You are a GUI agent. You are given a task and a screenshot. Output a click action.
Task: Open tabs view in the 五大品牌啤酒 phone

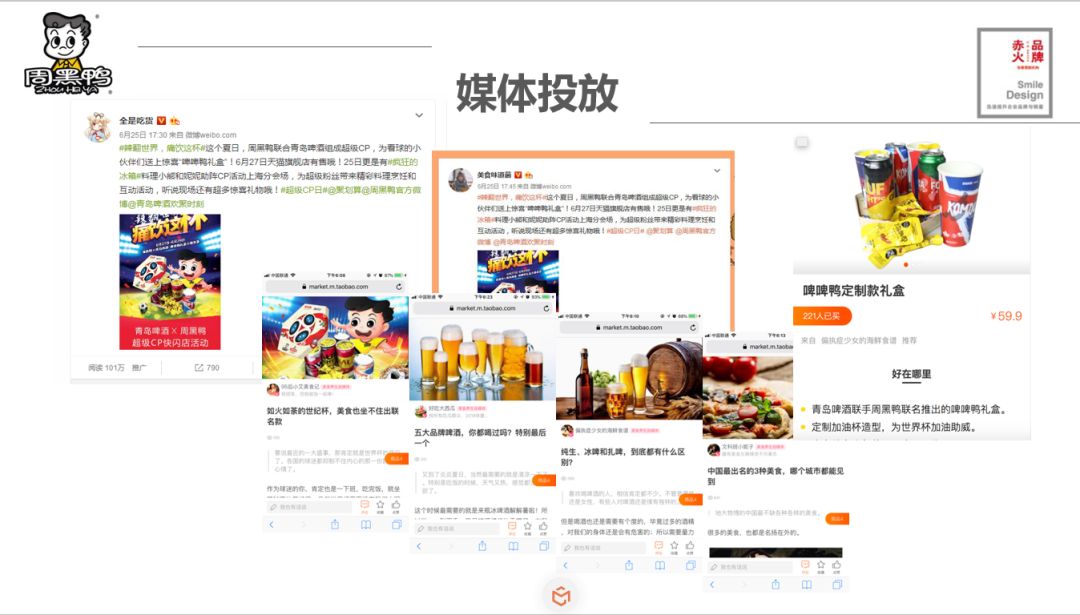click(x=544, y=546)
